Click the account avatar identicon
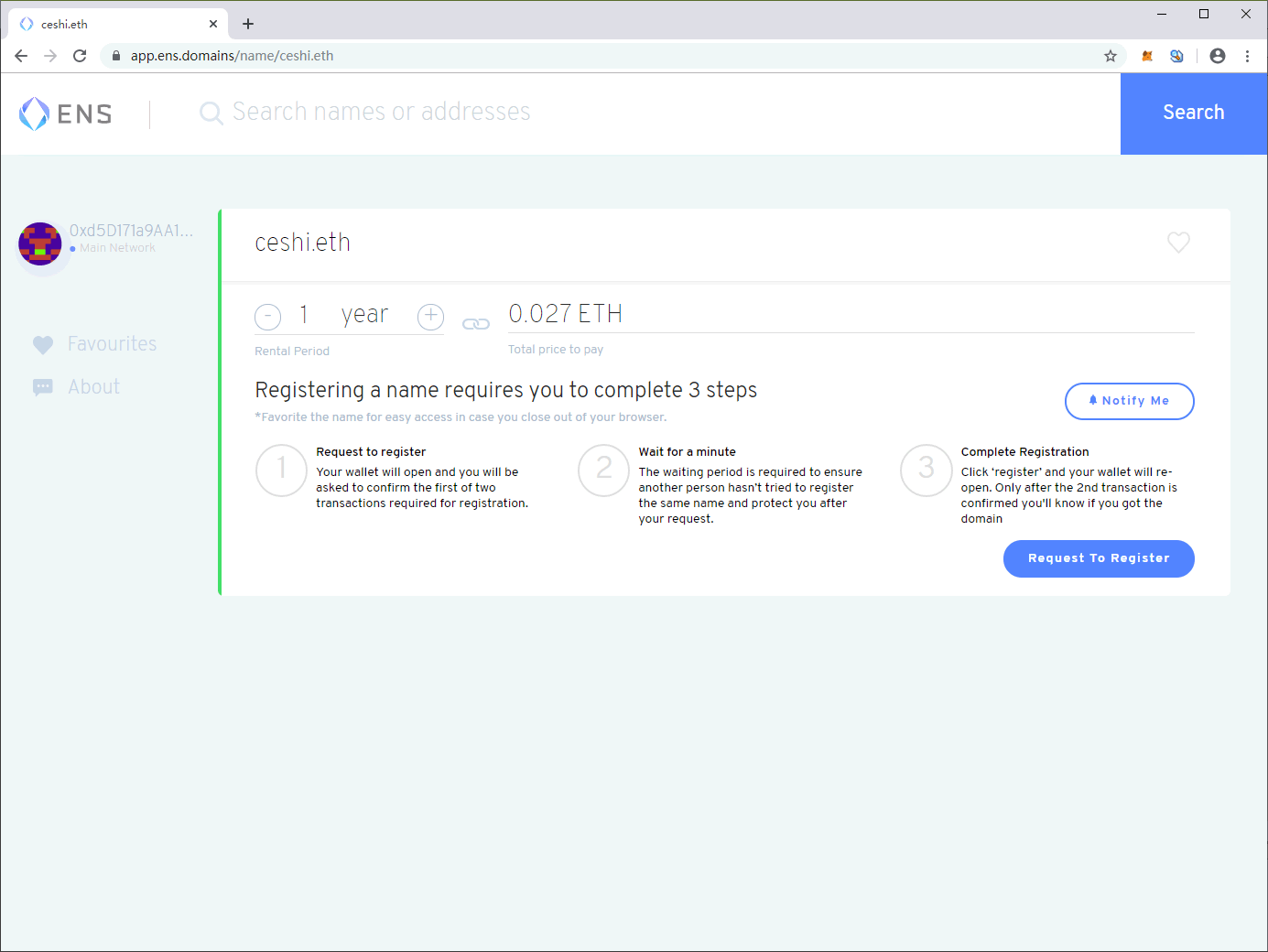The width and height of the screenshot is (1268, 952). 40,243
